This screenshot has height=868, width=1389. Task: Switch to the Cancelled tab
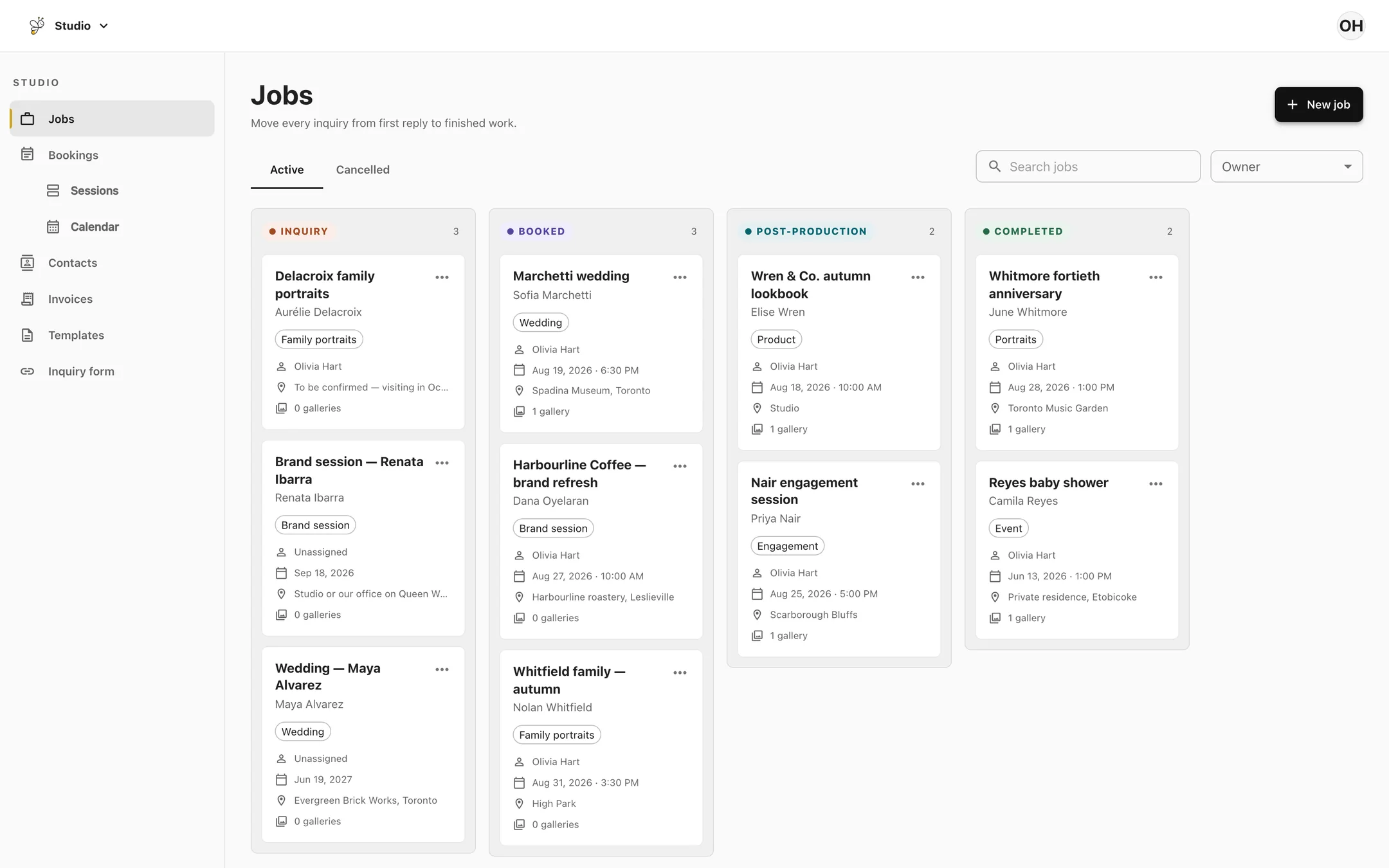[363, 170]
